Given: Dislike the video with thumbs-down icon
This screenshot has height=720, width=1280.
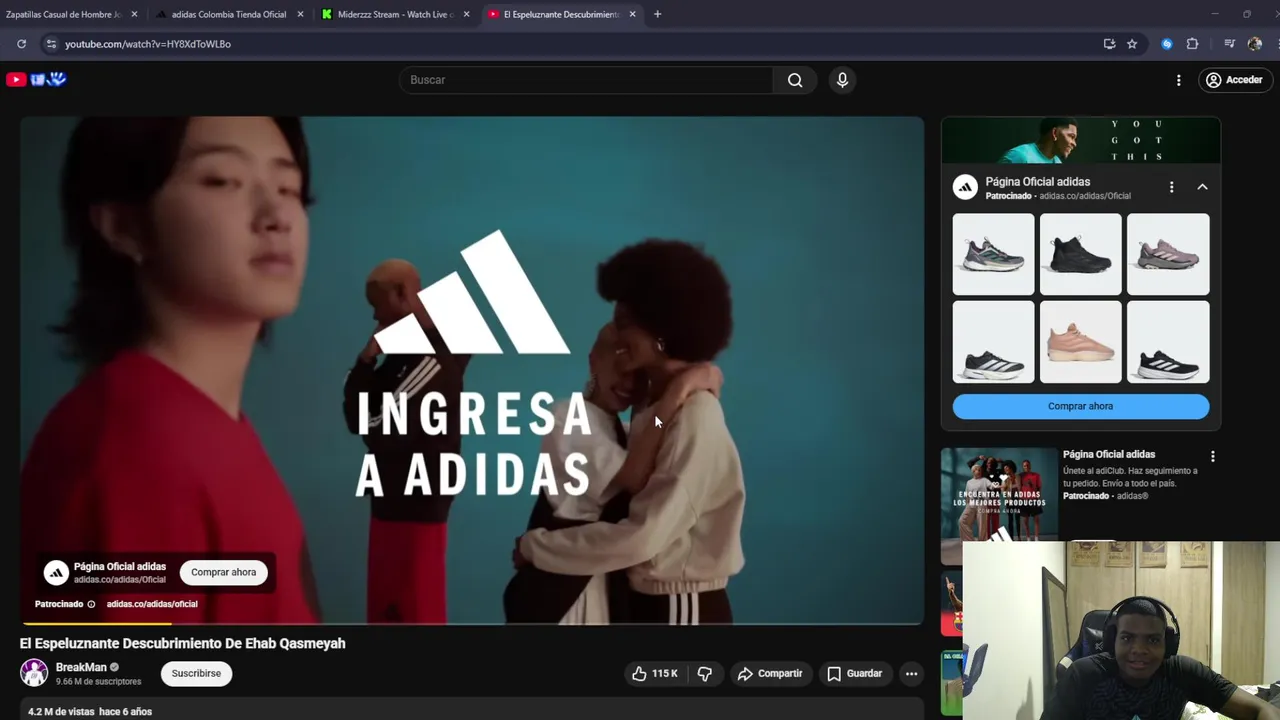Looking at the screenshot, I should point(705,674).
